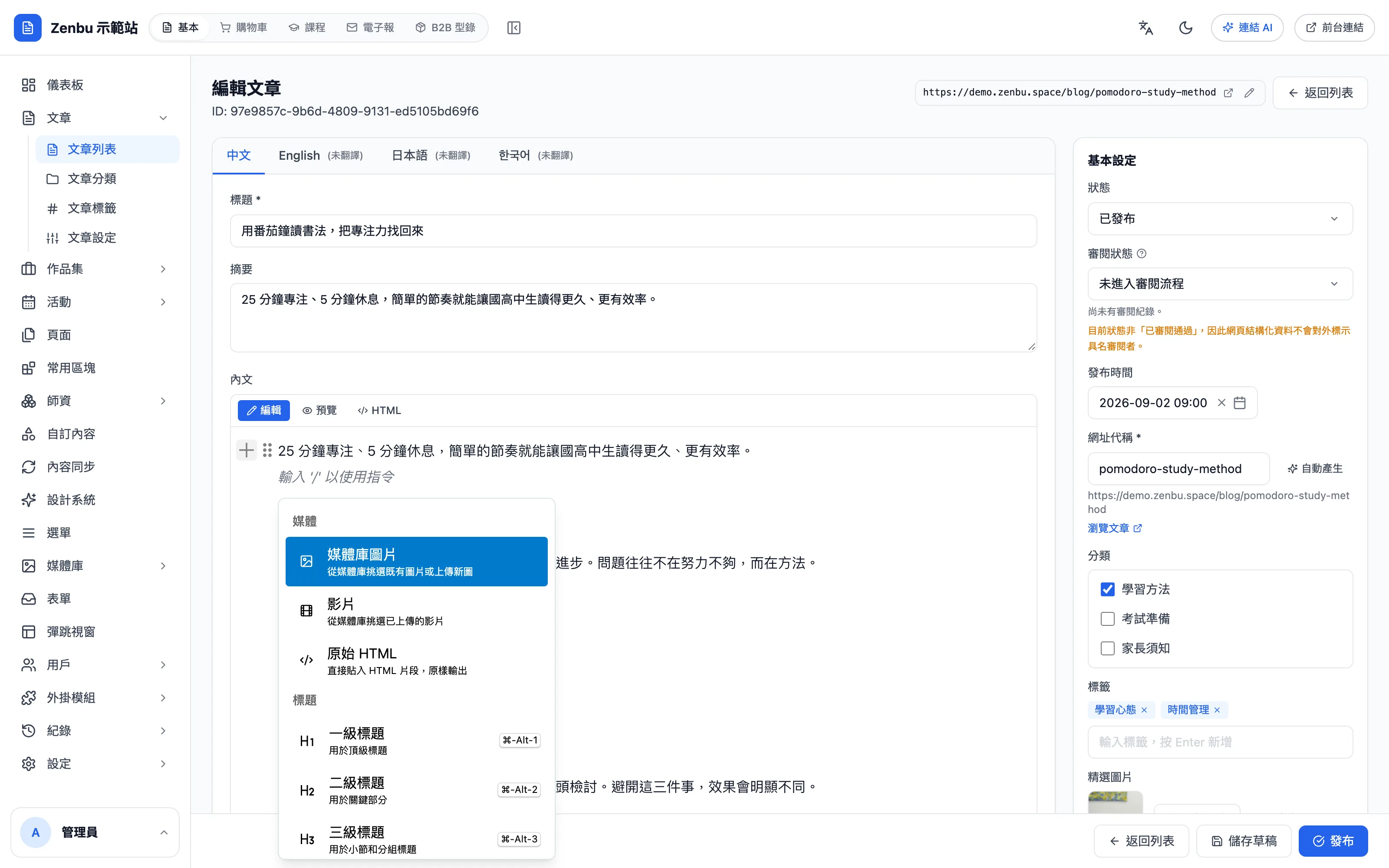The width and height of the screenshot is (1389, 868).
Task: Select 影片 from the slash menu
Action: 416,611
